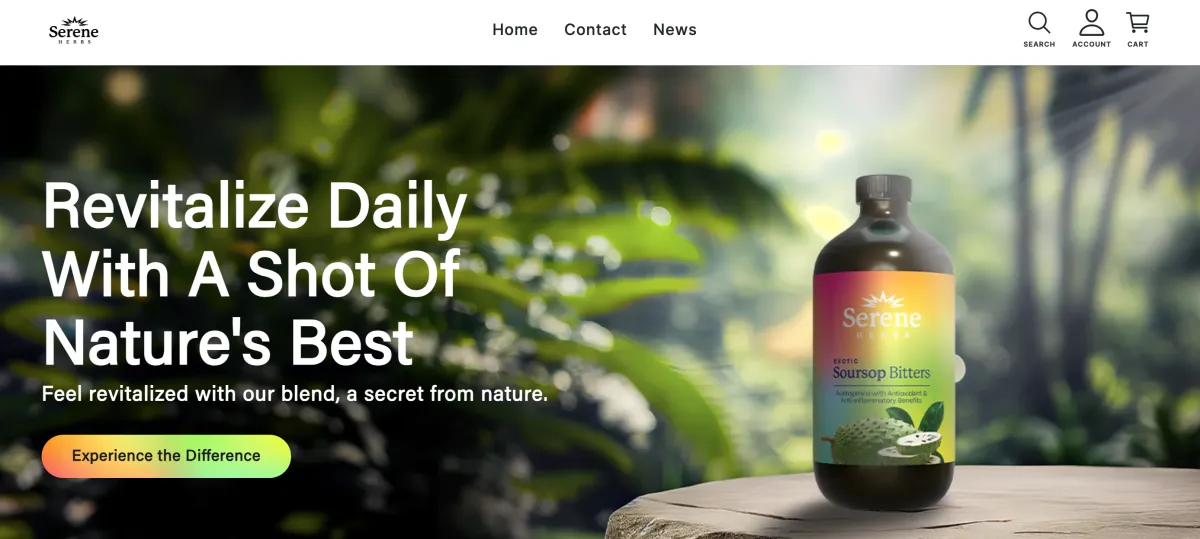
Task: Click the black bottle cap
Action: click(x=884, y=187)
